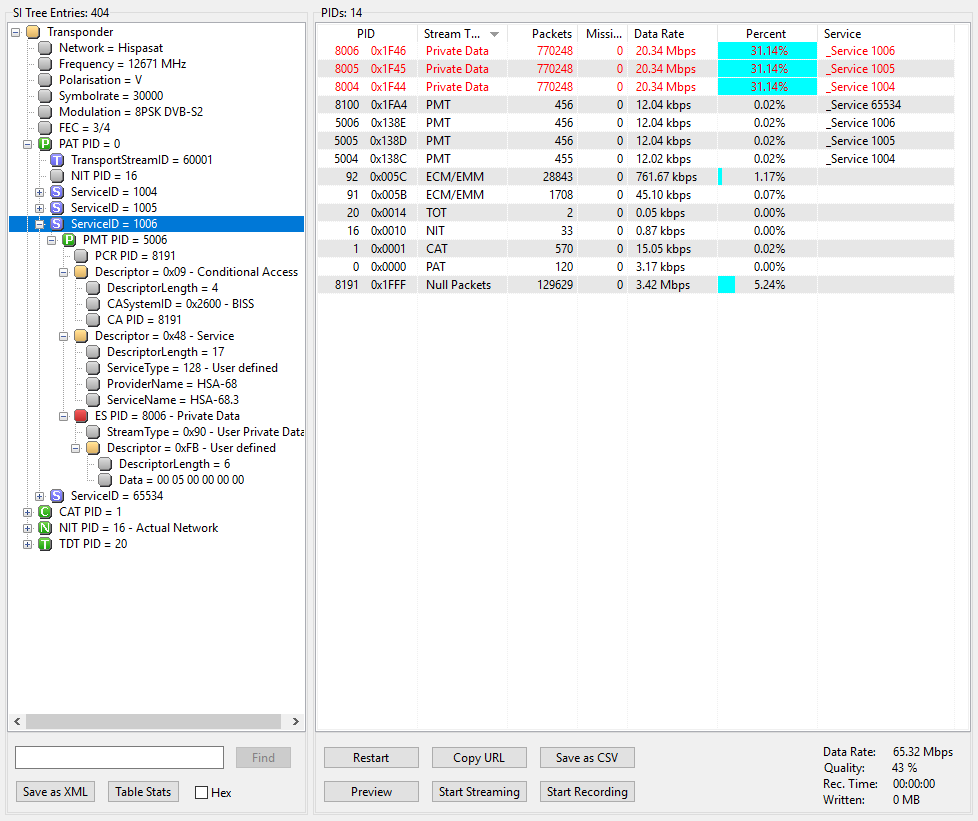
Task: Click the 0x48 Service descriptor folder icon
Action: 81,336
